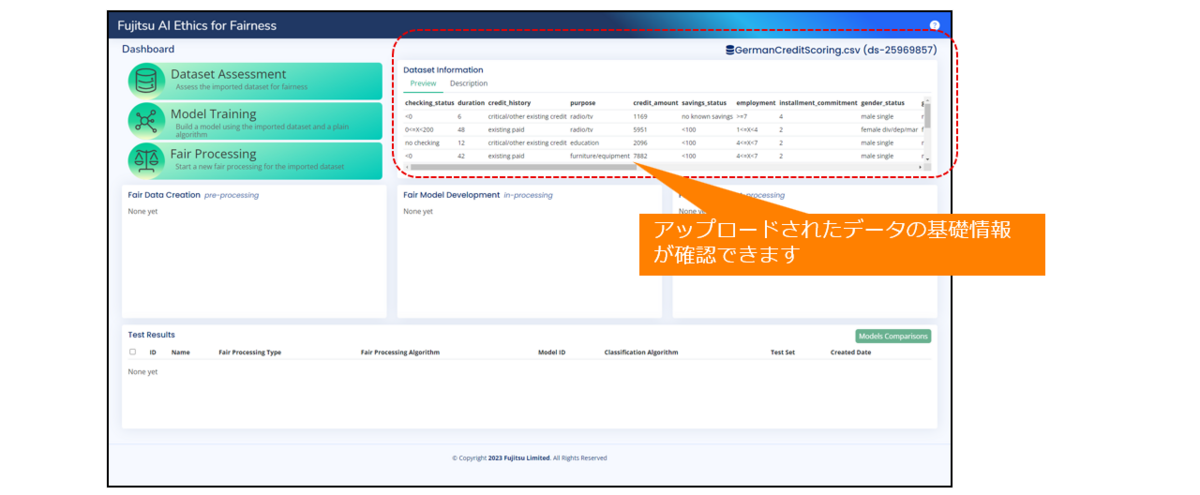Viewport: 1200px width, 495px height.
Task: Click the Fair Processing Algorithm column header
Action: (400, 353)
